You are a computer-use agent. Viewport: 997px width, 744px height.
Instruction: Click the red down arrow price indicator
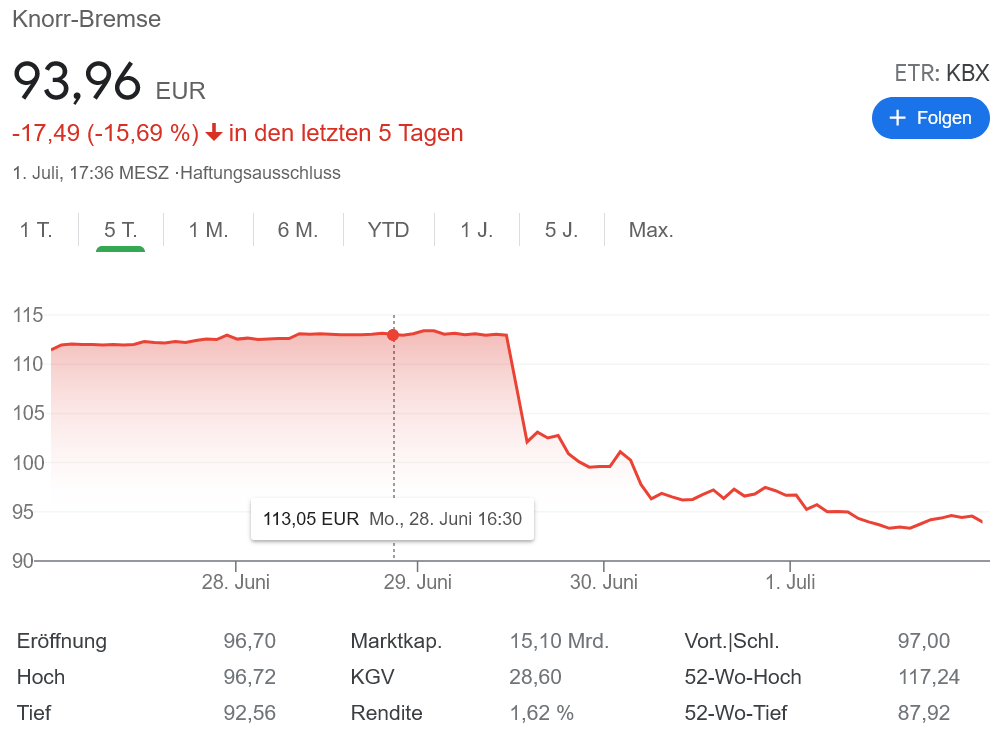214,133
